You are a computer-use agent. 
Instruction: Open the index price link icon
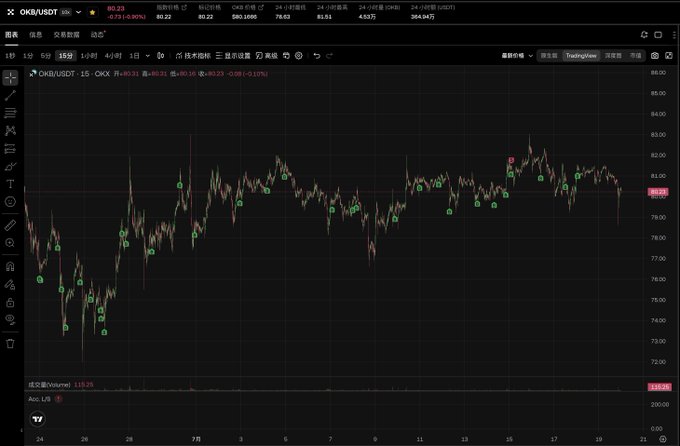(x=184, y=7)
